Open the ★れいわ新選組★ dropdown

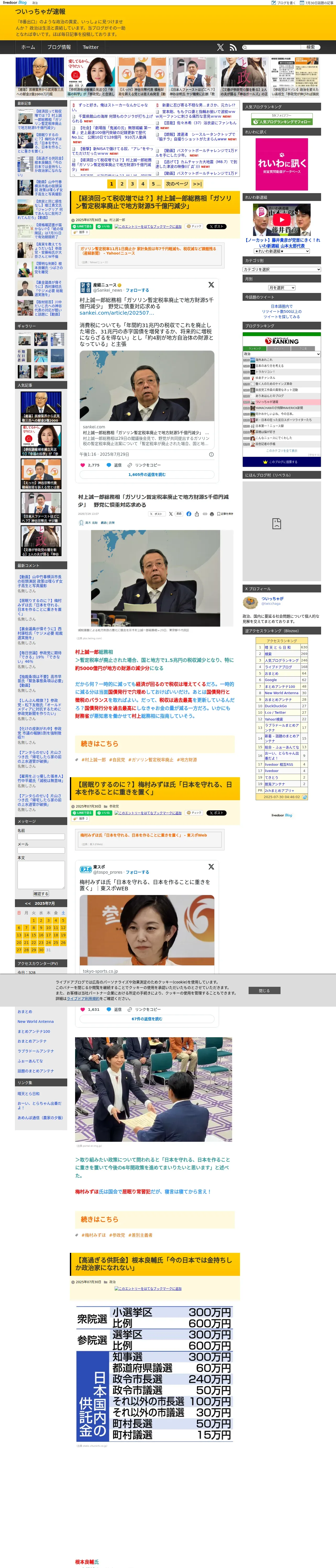282,251
